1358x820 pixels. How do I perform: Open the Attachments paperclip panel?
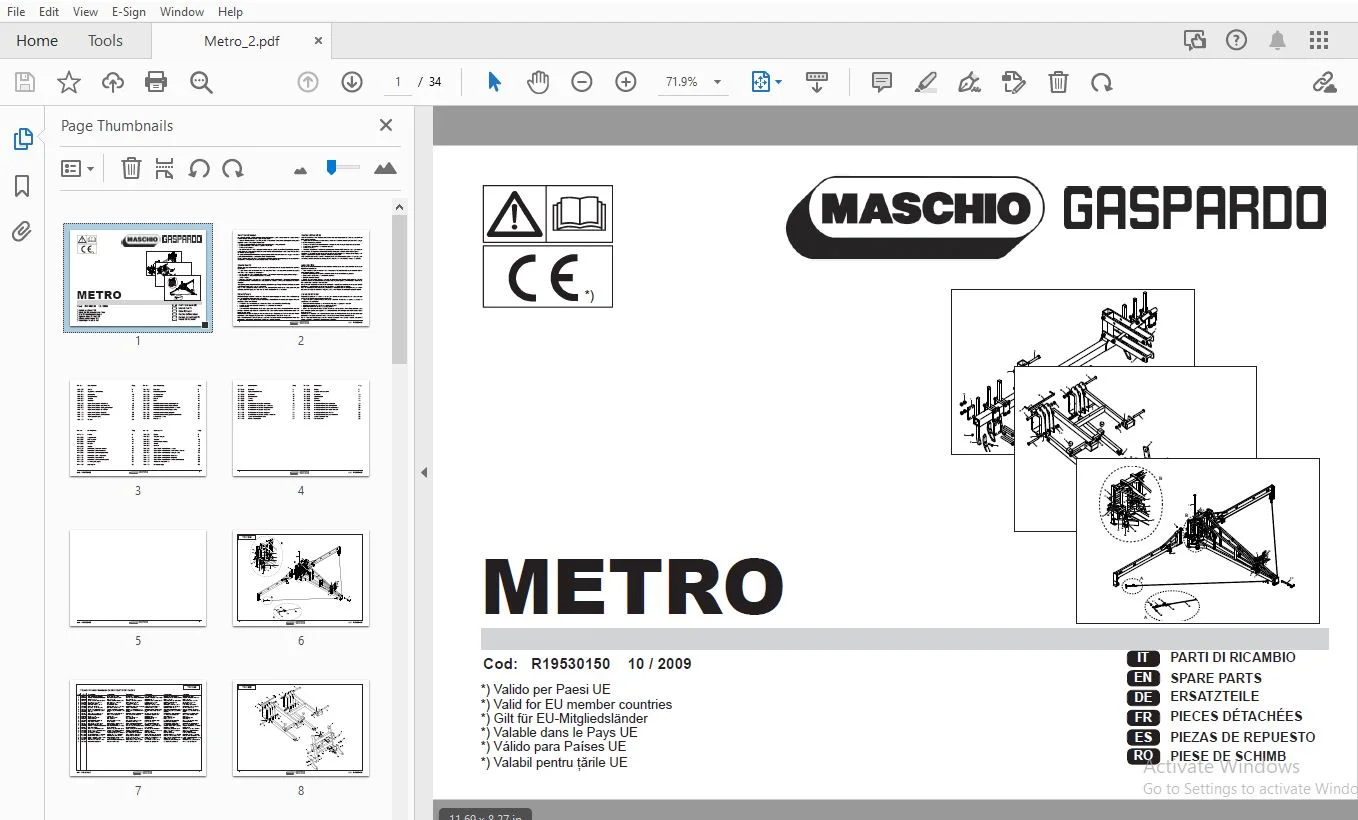(22, 232)
